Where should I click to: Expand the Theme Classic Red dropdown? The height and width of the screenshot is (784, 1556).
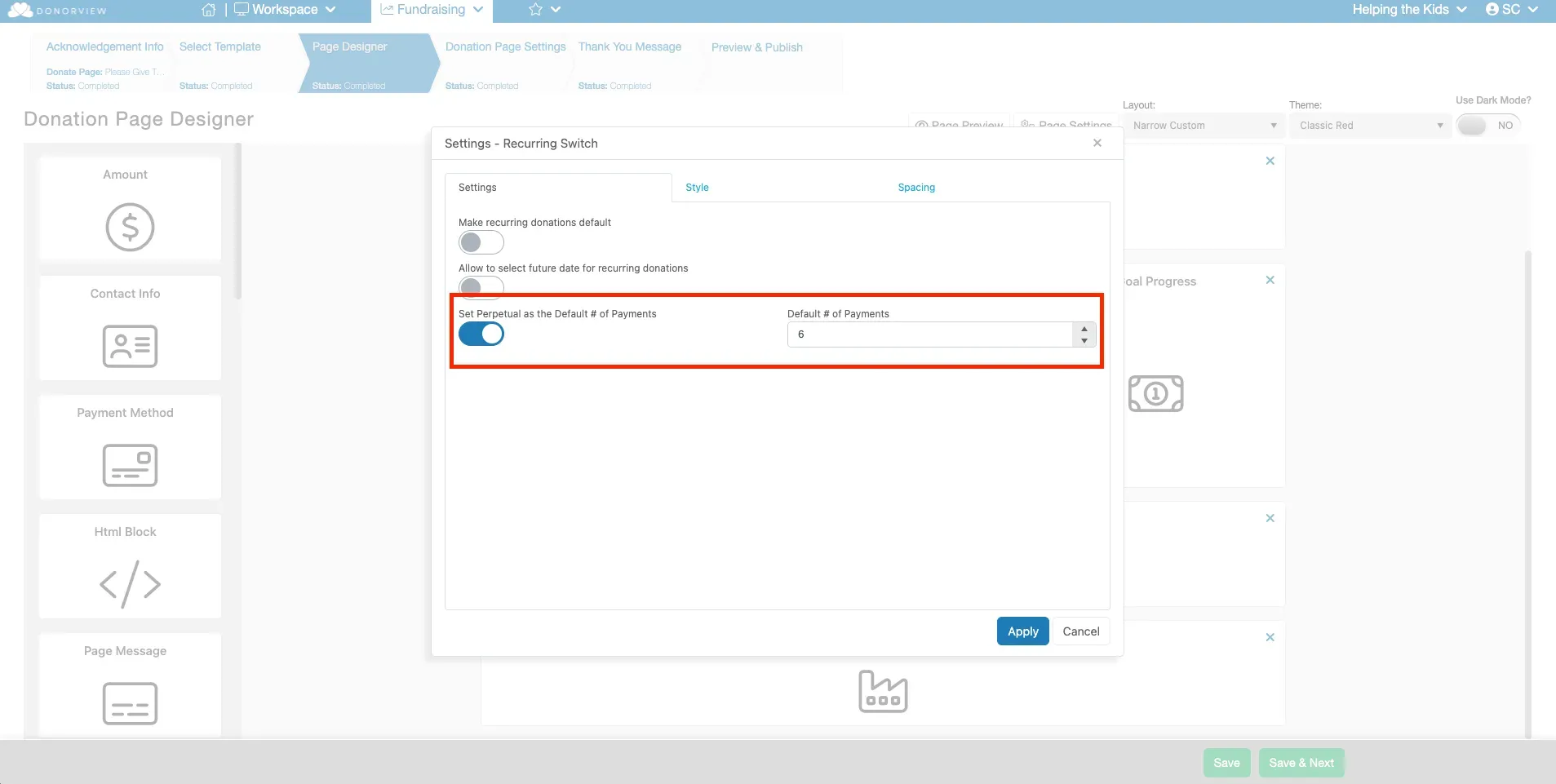(x=1370, y=126)
